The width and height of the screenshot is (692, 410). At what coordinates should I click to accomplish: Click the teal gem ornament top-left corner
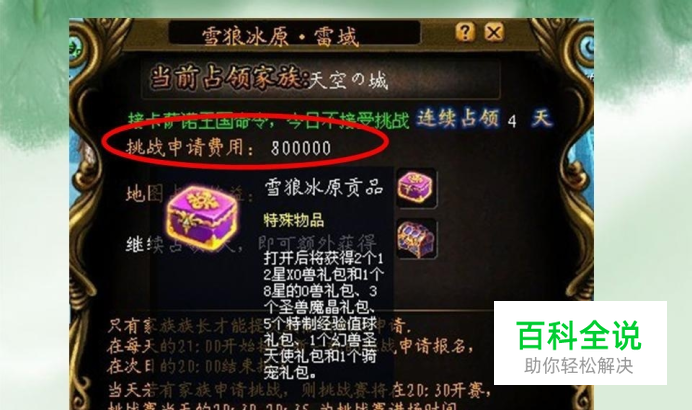[75, 46]
